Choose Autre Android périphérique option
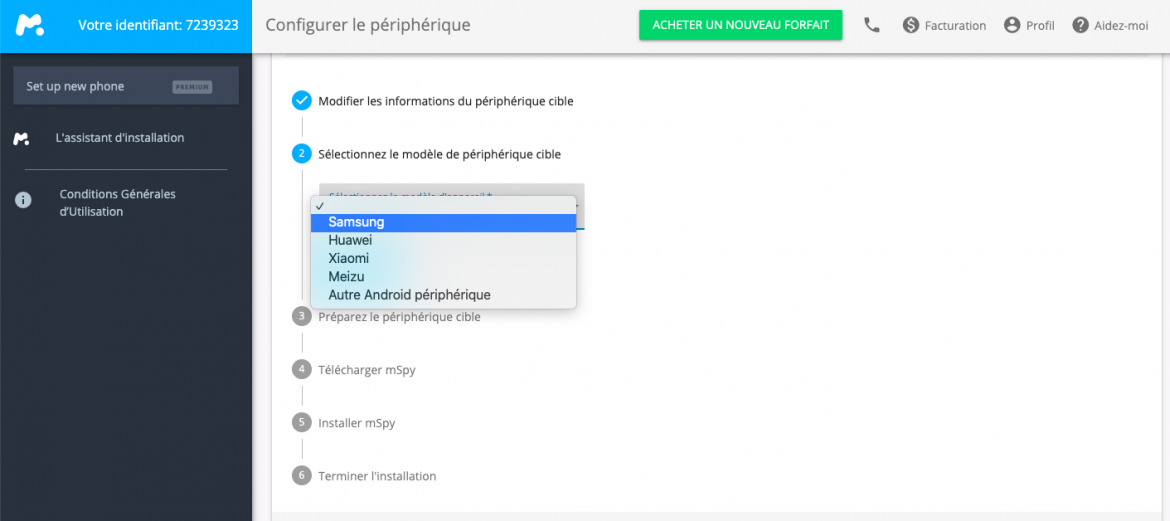This screenshot has width=1170, height=521. click(444, 295)
